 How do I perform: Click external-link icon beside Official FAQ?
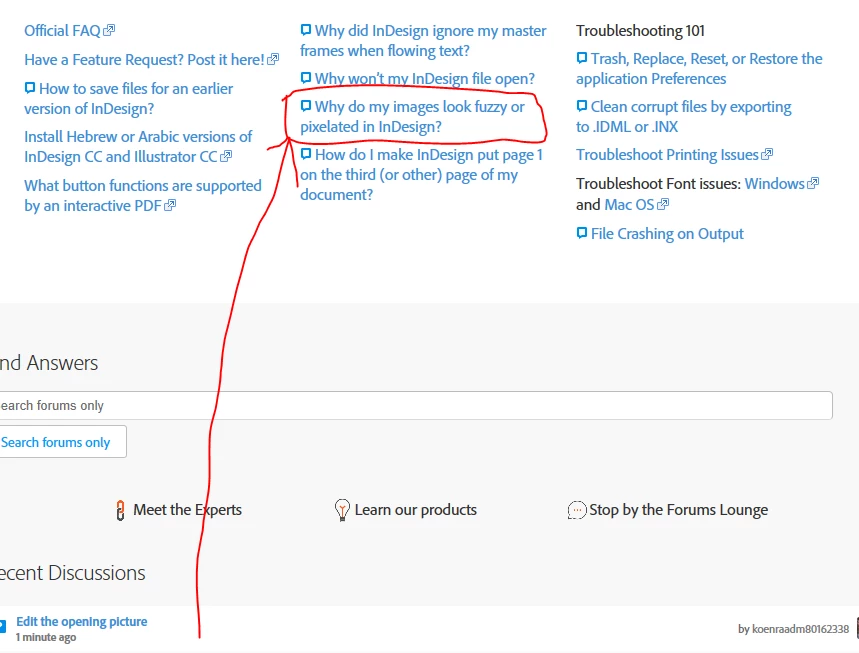pos(109,30)
